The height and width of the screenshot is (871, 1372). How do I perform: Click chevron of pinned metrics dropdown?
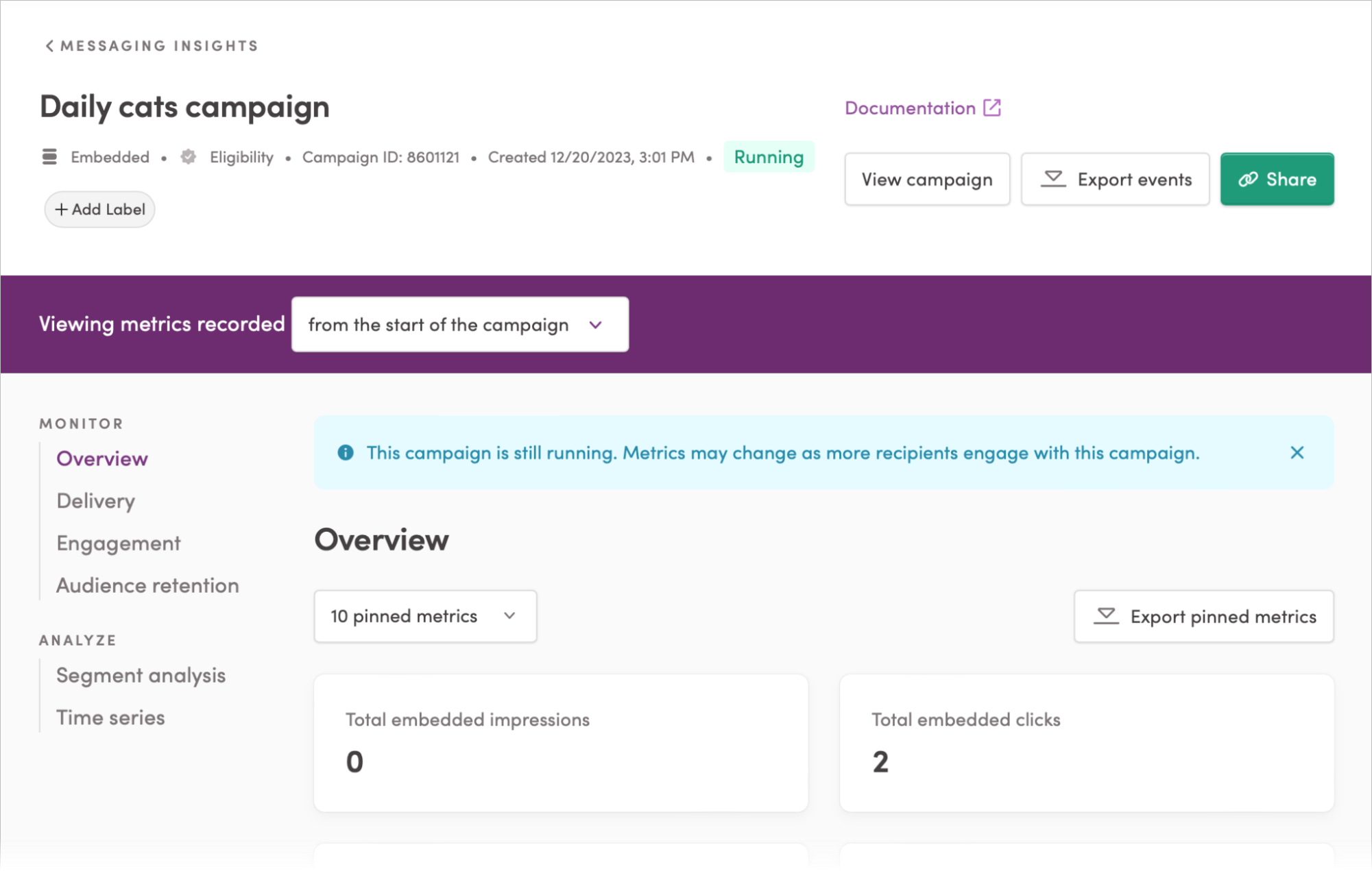(x=509, y=616)
